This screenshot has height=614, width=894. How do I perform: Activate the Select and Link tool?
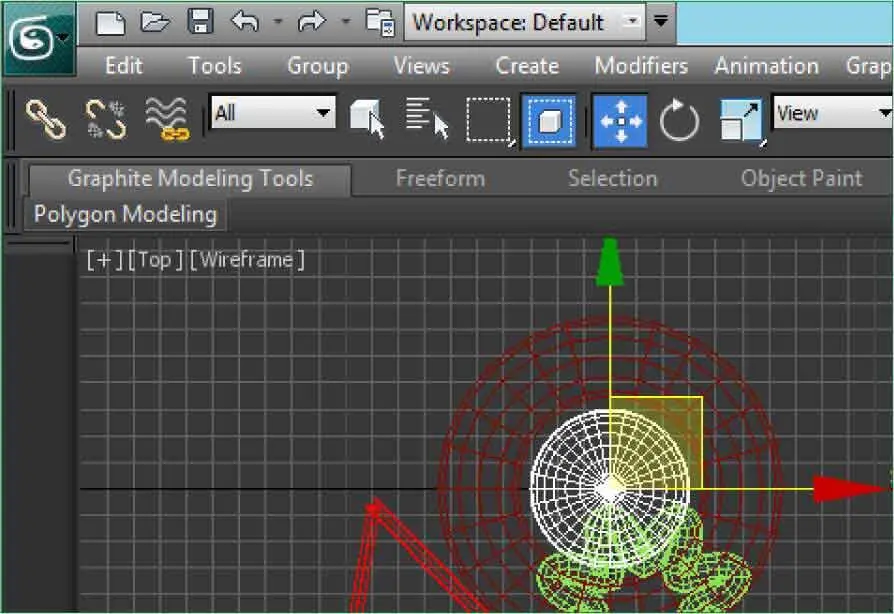[46, 120]
